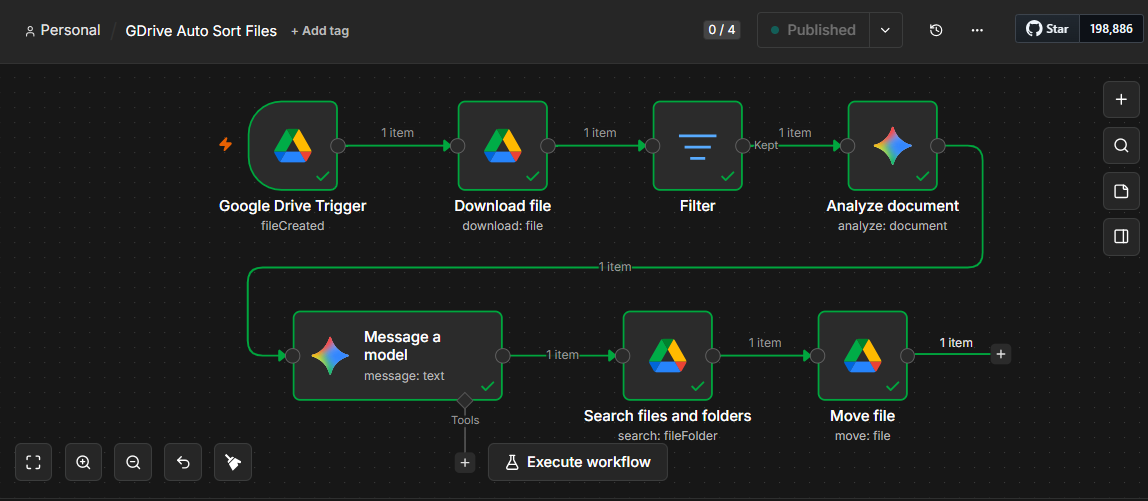Zoom in on the canvas

click(x=83, y=462)
